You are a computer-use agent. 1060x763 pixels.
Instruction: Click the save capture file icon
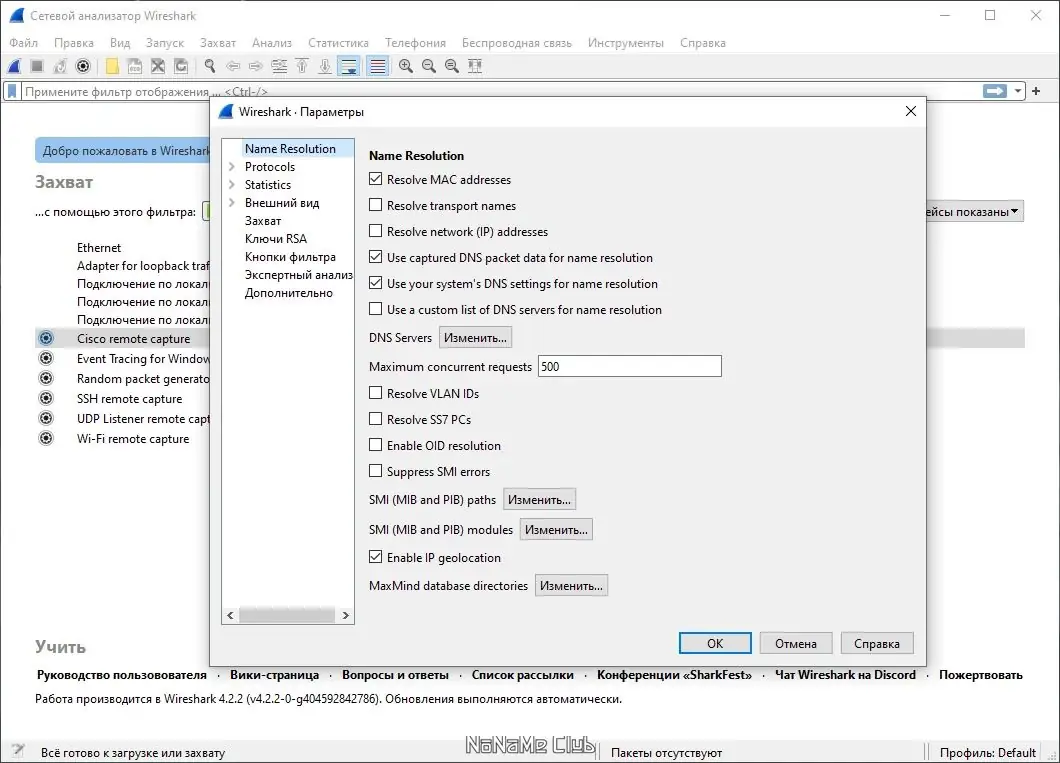(x=135, y=66)
